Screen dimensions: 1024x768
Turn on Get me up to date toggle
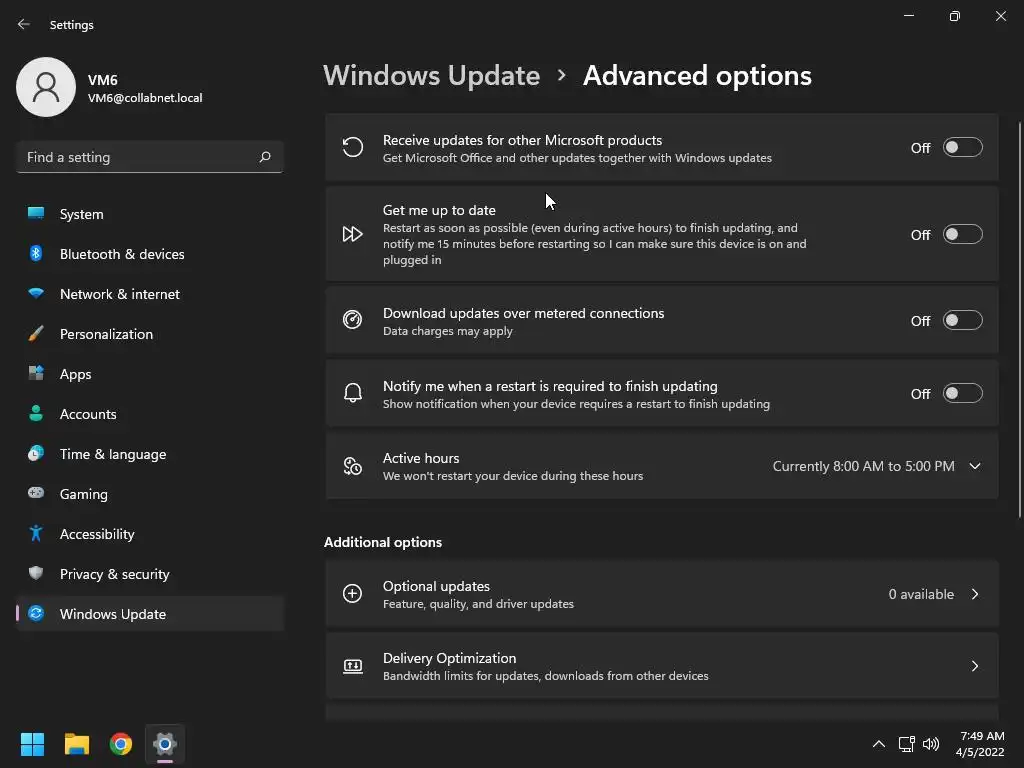pos(963,234)
